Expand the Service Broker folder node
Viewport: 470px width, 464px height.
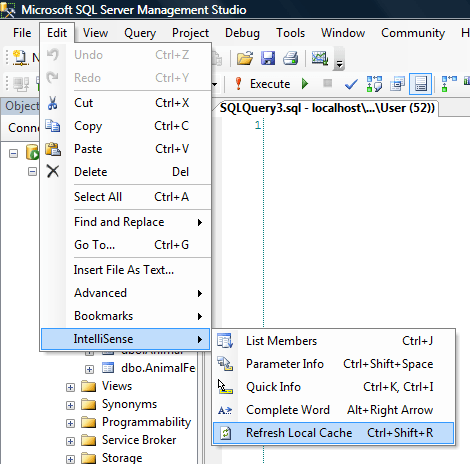pyautogui.click(x=70, y=441)
